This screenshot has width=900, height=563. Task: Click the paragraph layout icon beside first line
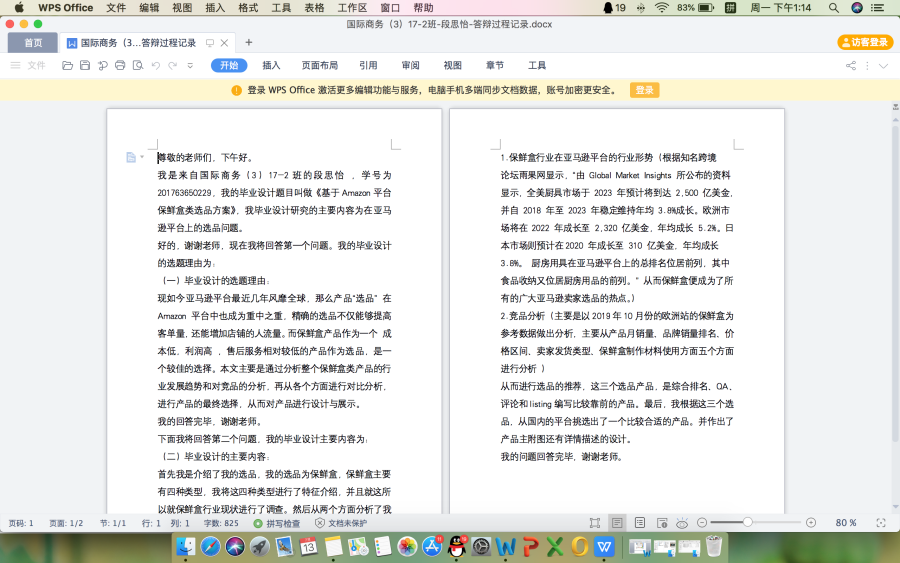coord(131,157)
